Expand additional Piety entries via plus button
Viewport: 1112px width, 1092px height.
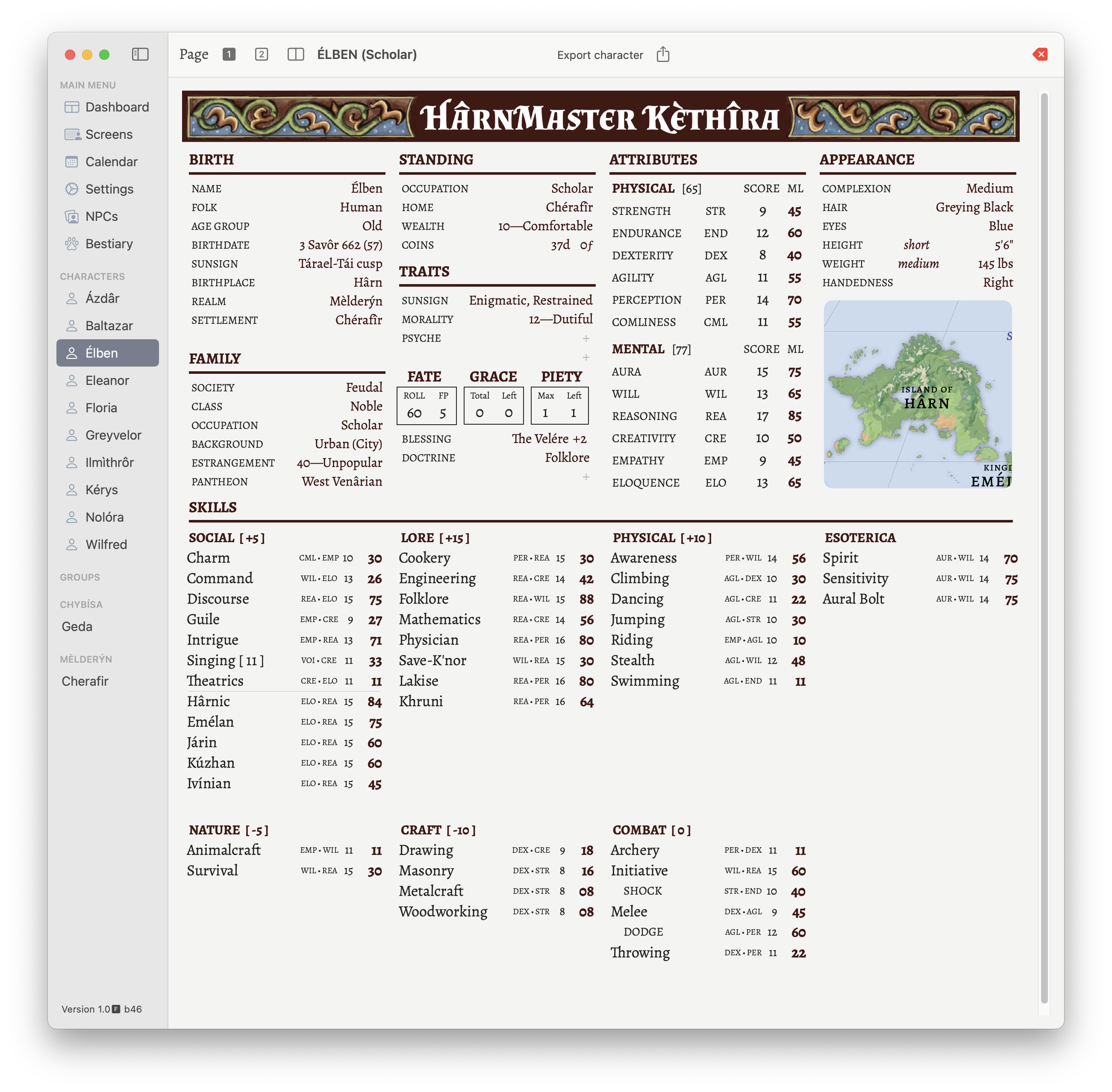586,476
